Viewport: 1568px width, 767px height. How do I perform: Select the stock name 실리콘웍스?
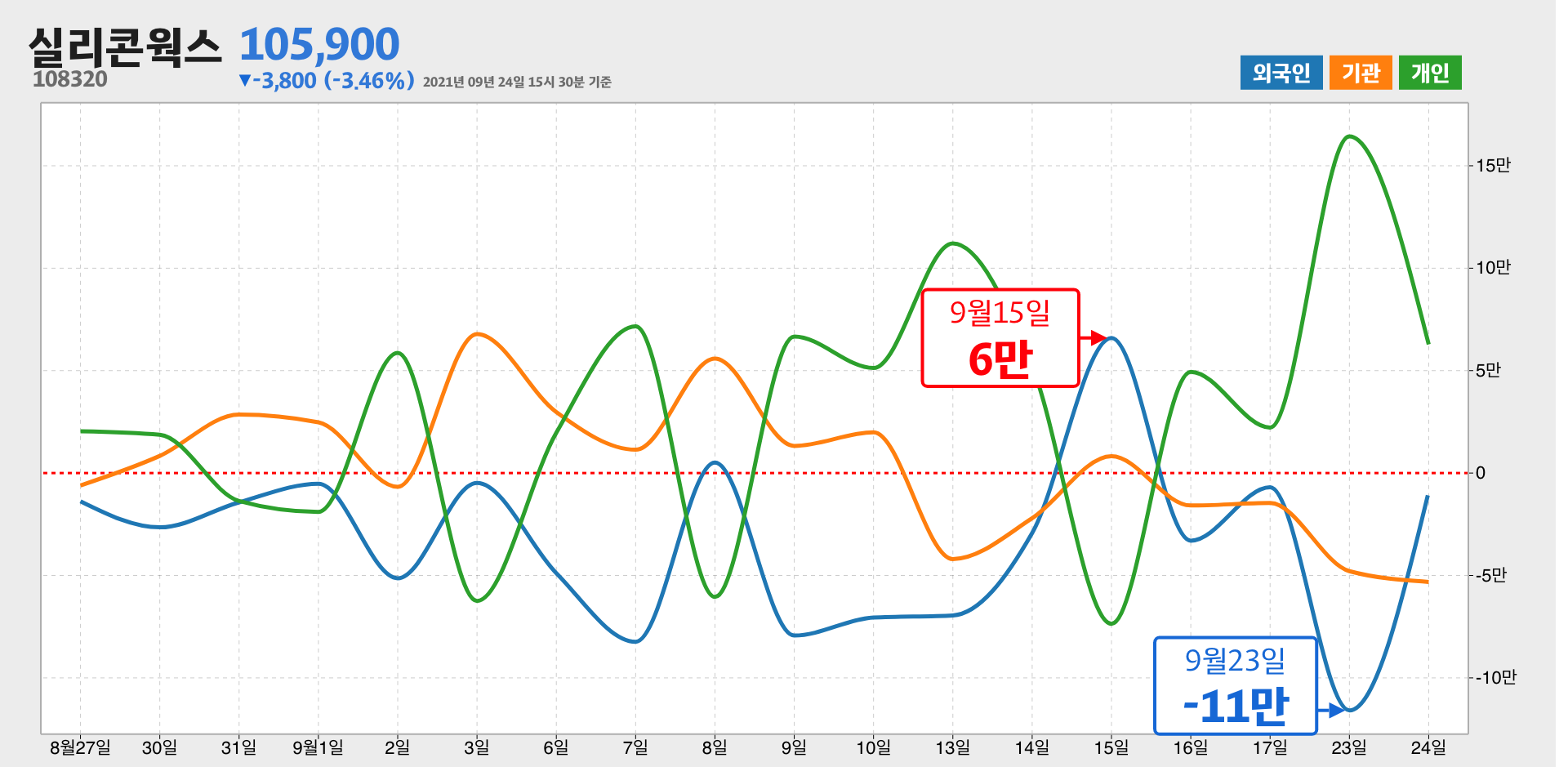(125, 47)
